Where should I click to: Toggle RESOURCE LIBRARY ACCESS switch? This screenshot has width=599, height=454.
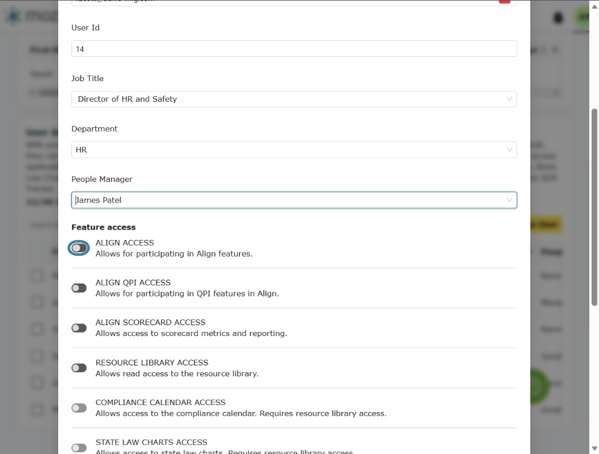tap(79, 368)
